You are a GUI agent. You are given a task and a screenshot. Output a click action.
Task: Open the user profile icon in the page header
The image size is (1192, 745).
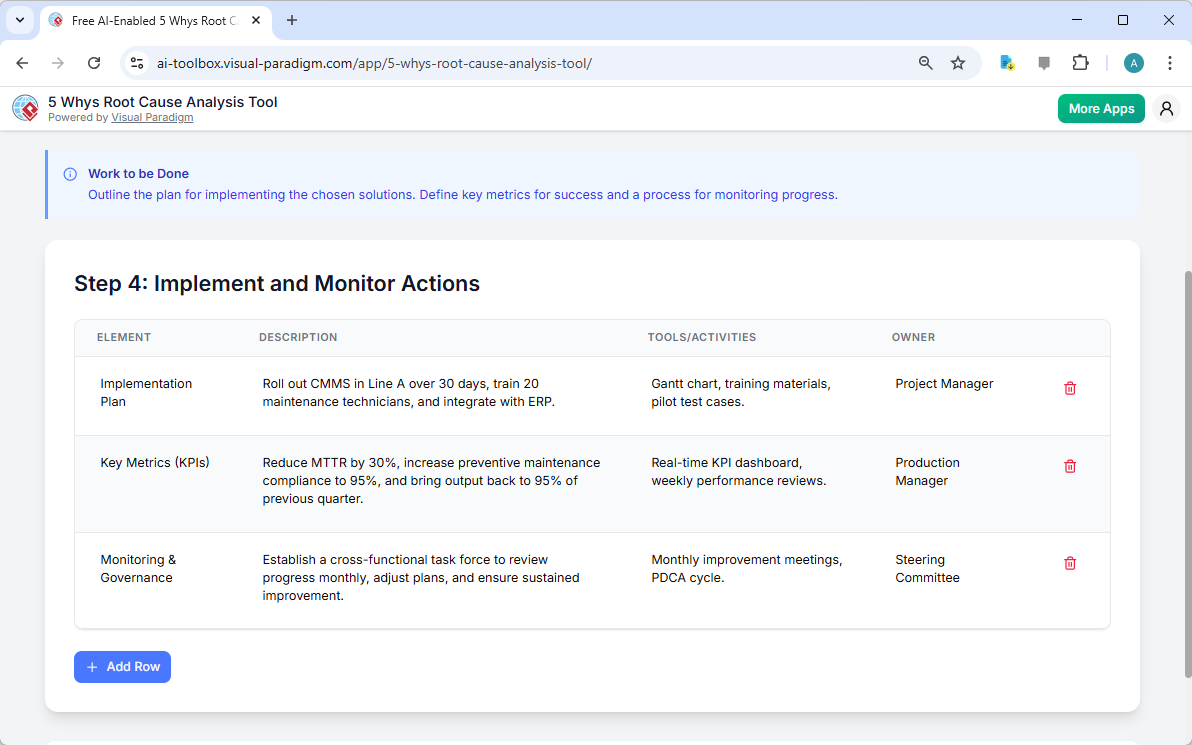click(1166, 108)
